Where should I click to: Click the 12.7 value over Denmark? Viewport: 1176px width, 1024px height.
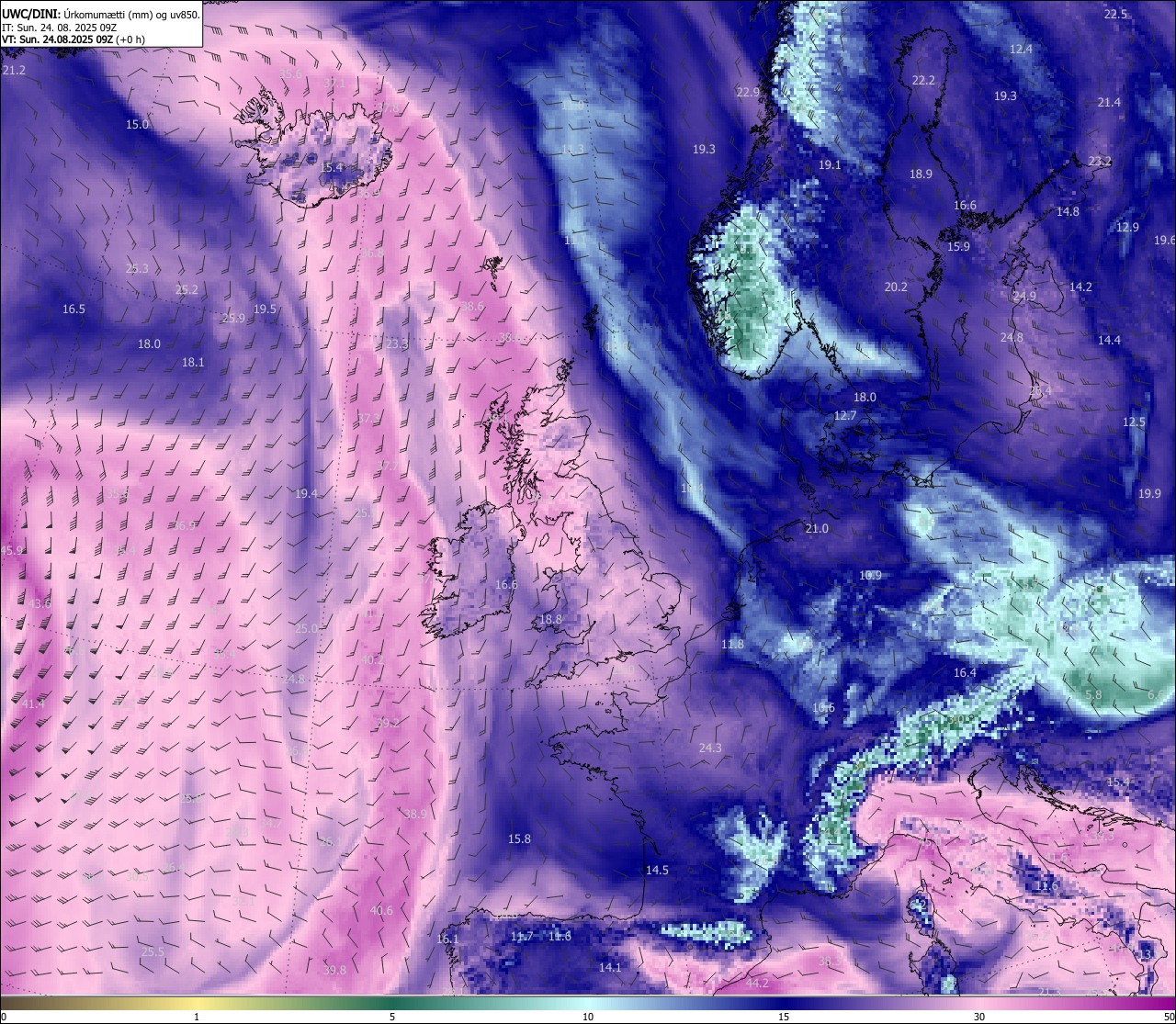[x=845, y=415]
